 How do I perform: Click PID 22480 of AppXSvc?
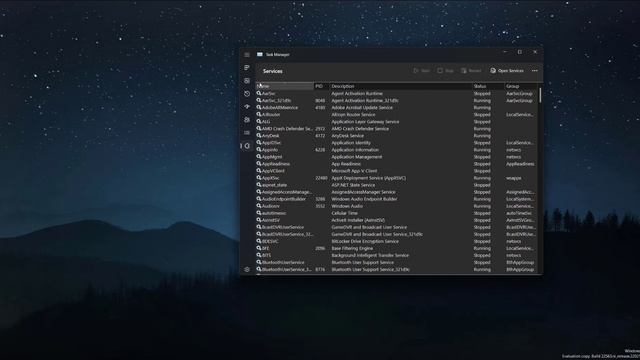[x=321, y=178]
